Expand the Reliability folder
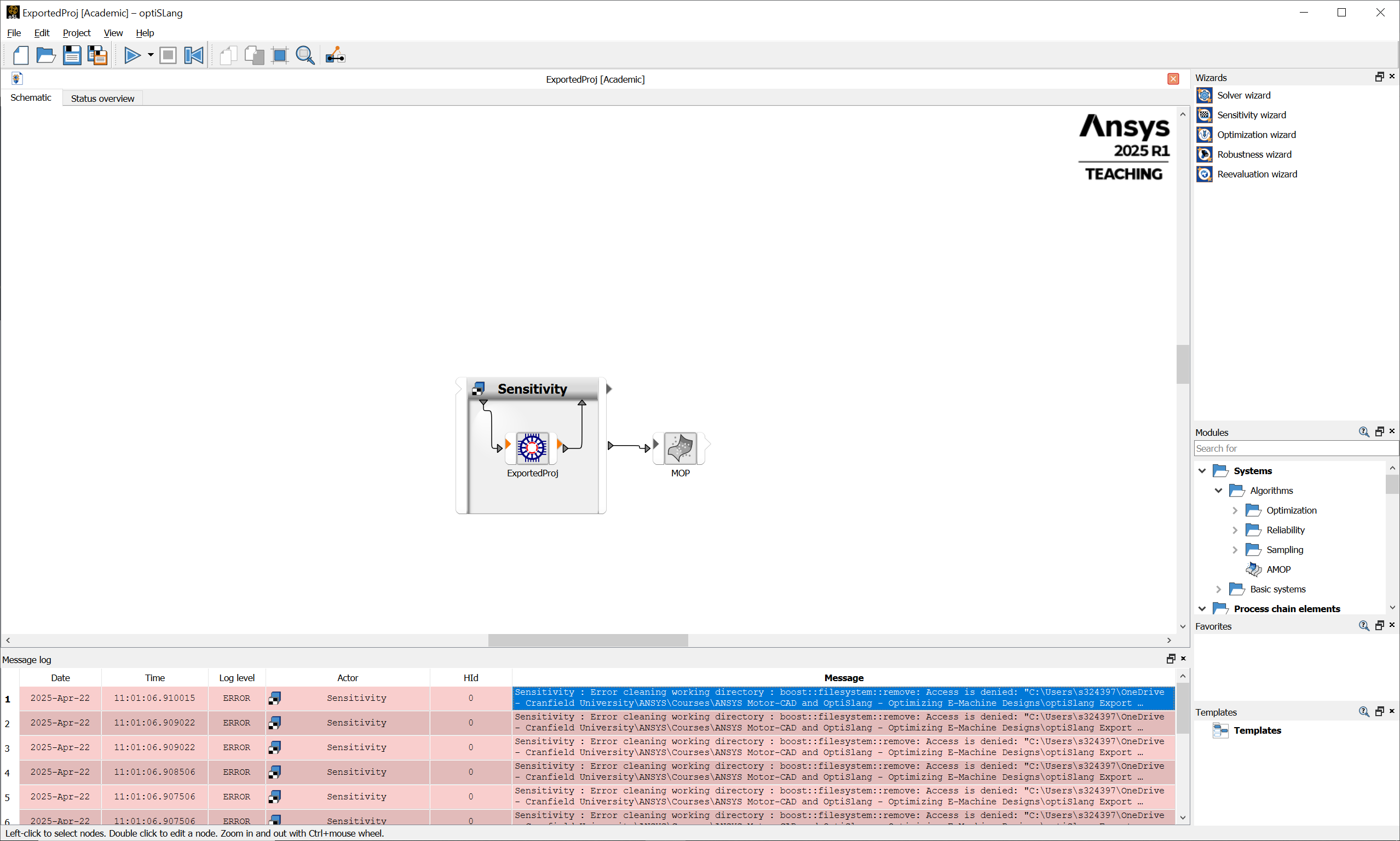The image size is (1400, 841). click(x=1235, y=530)
